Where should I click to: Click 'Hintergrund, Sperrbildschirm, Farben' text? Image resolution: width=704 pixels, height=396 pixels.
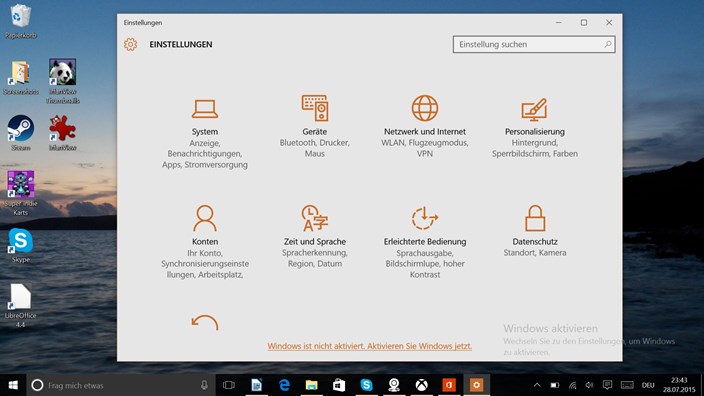[x=535, y=148]
